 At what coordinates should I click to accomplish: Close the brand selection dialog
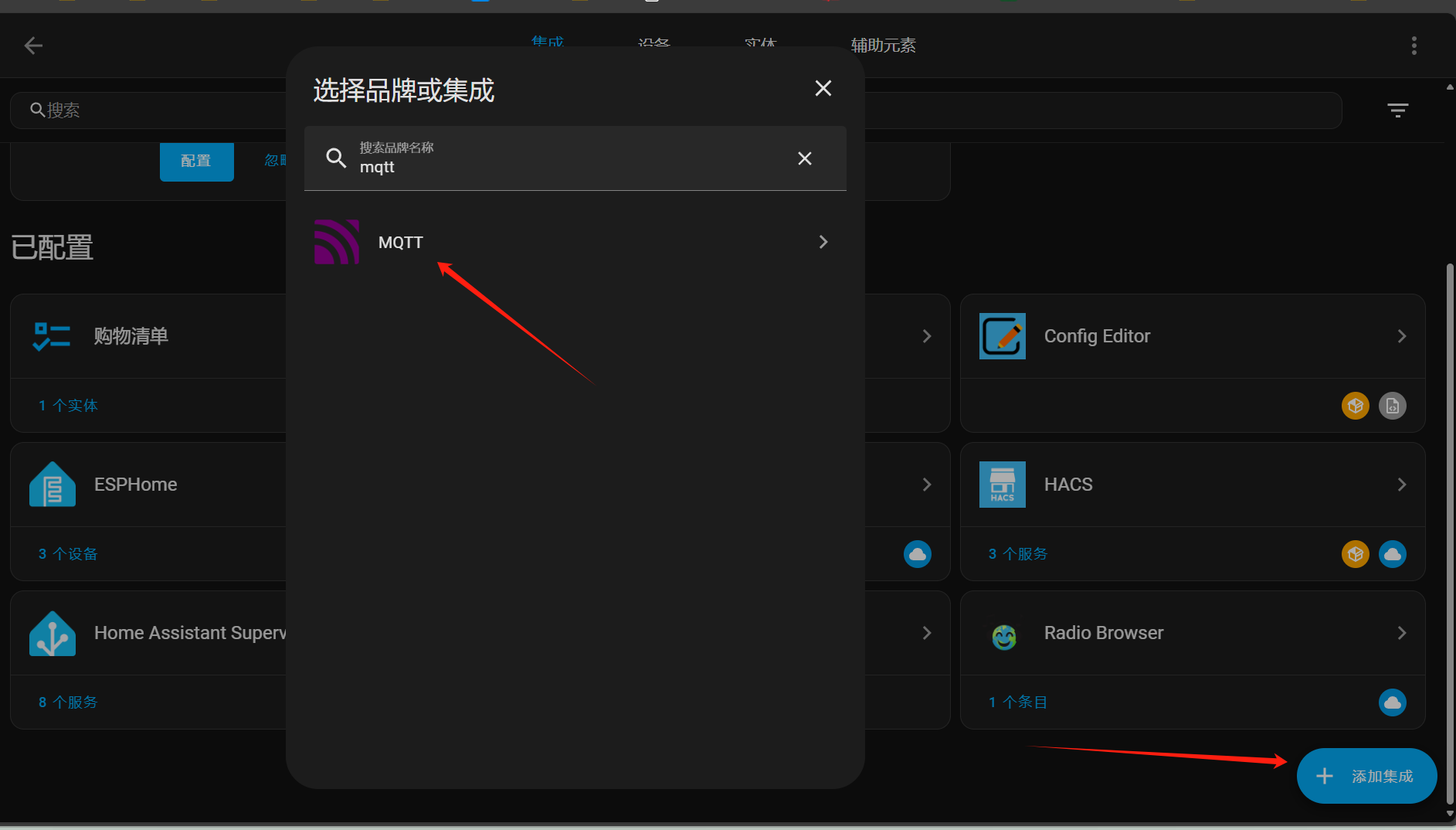click(x=823, y=88)
